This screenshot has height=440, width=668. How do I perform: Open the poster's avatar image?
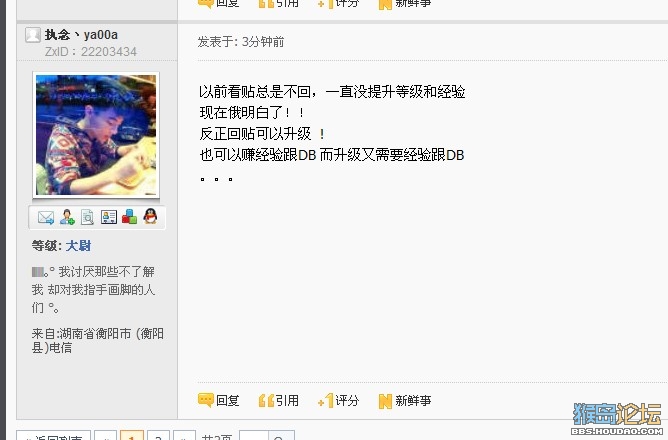click(x=96, y=135)
